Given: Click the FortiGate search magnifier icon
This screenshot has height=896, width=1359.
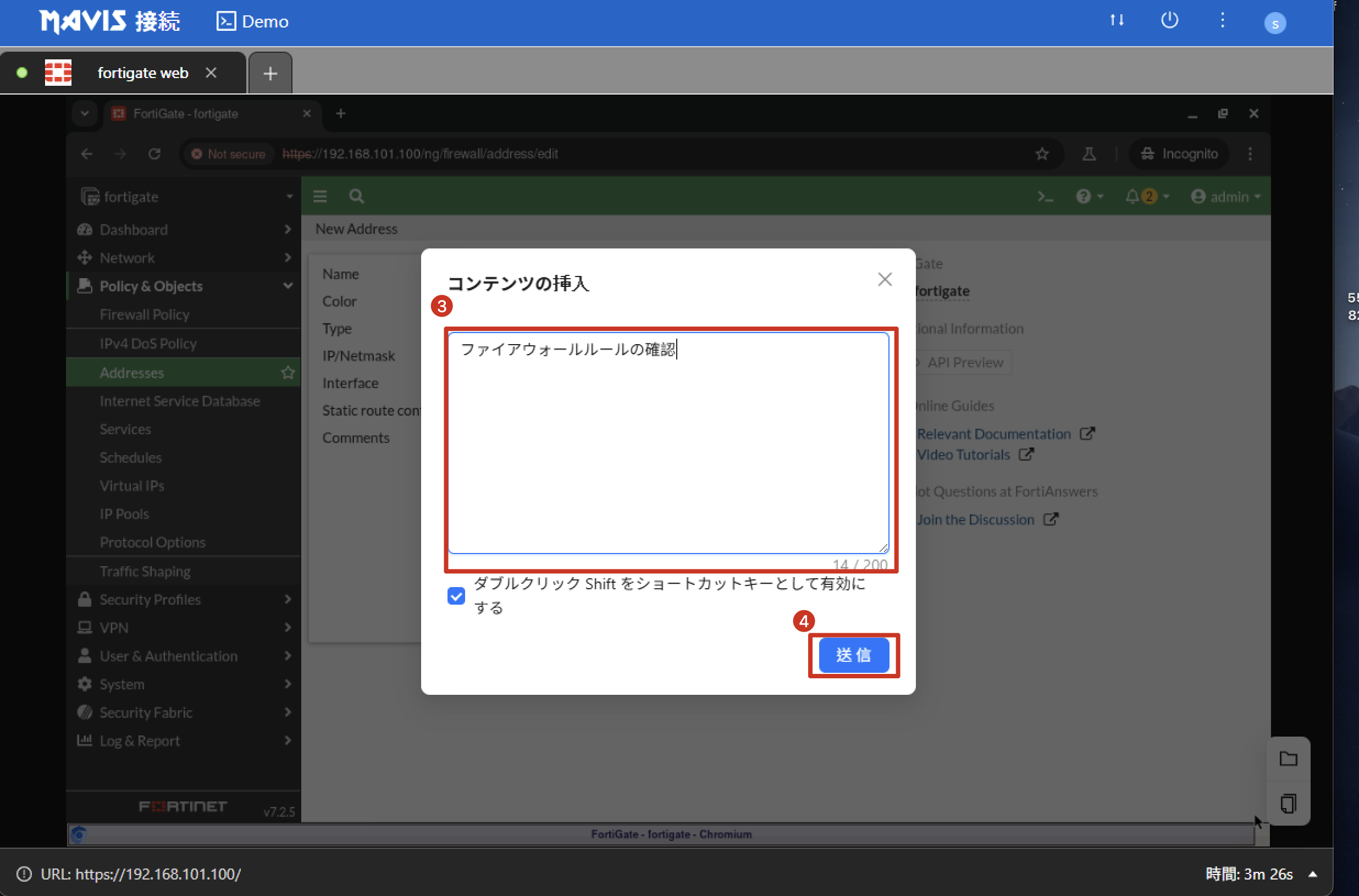Looking at the screenshot, I should tap(356, 197).
